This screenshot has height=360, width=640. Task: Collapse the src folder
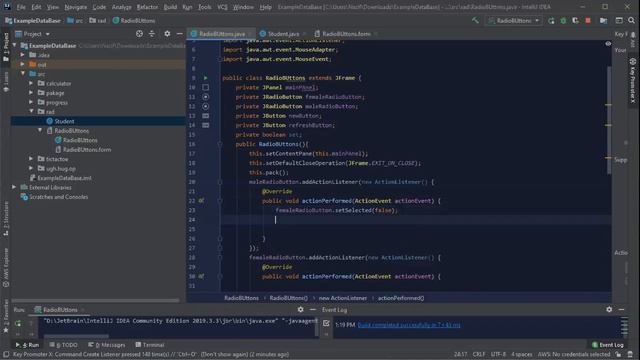(23, 73)
